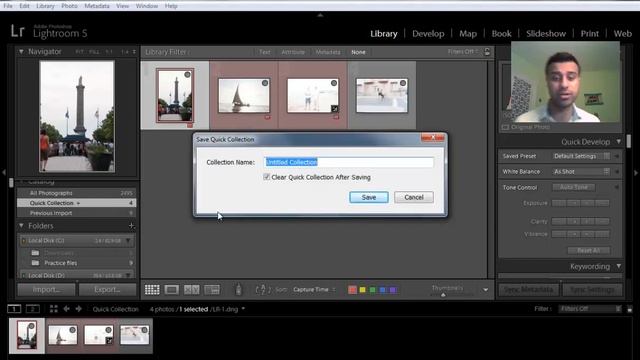The width and height of the screenshot is (640, 360).
Task: Select Survey view icon
Action: pos(212,290)
